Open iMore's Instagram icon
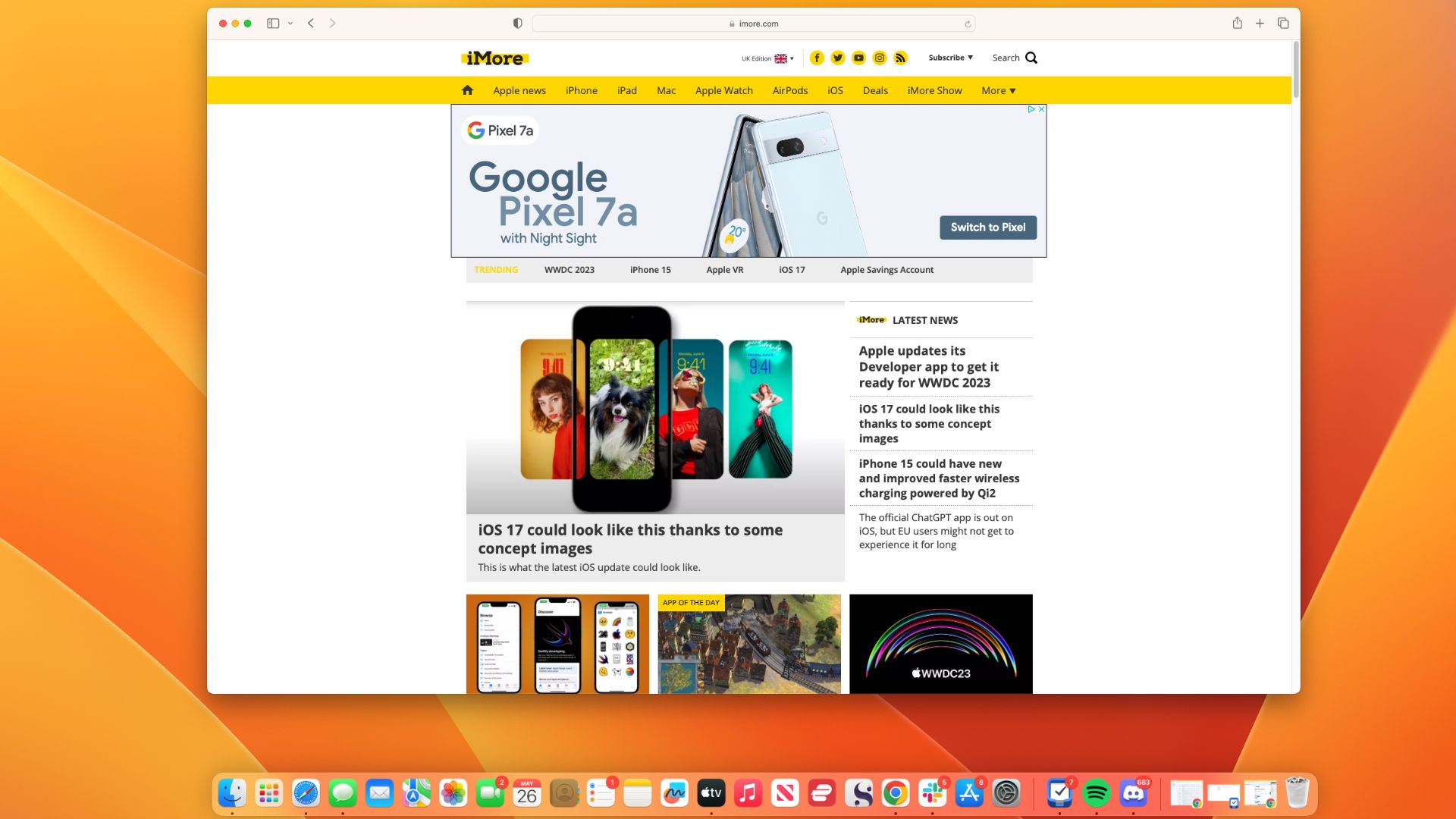The image size is (1456, 819). coord(880,58)
